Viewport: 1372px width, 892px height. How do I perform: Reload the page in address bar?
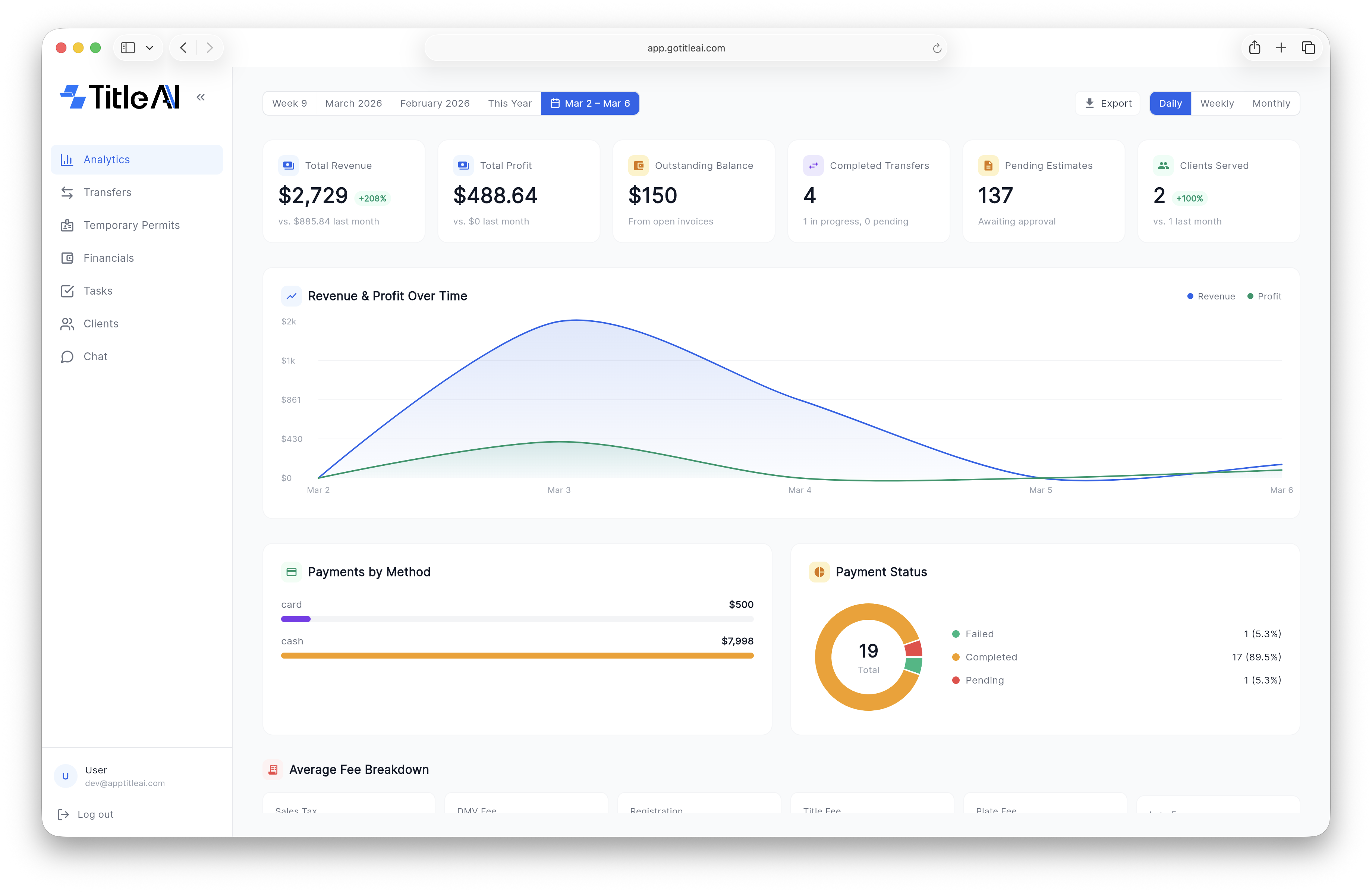[937, 48]
